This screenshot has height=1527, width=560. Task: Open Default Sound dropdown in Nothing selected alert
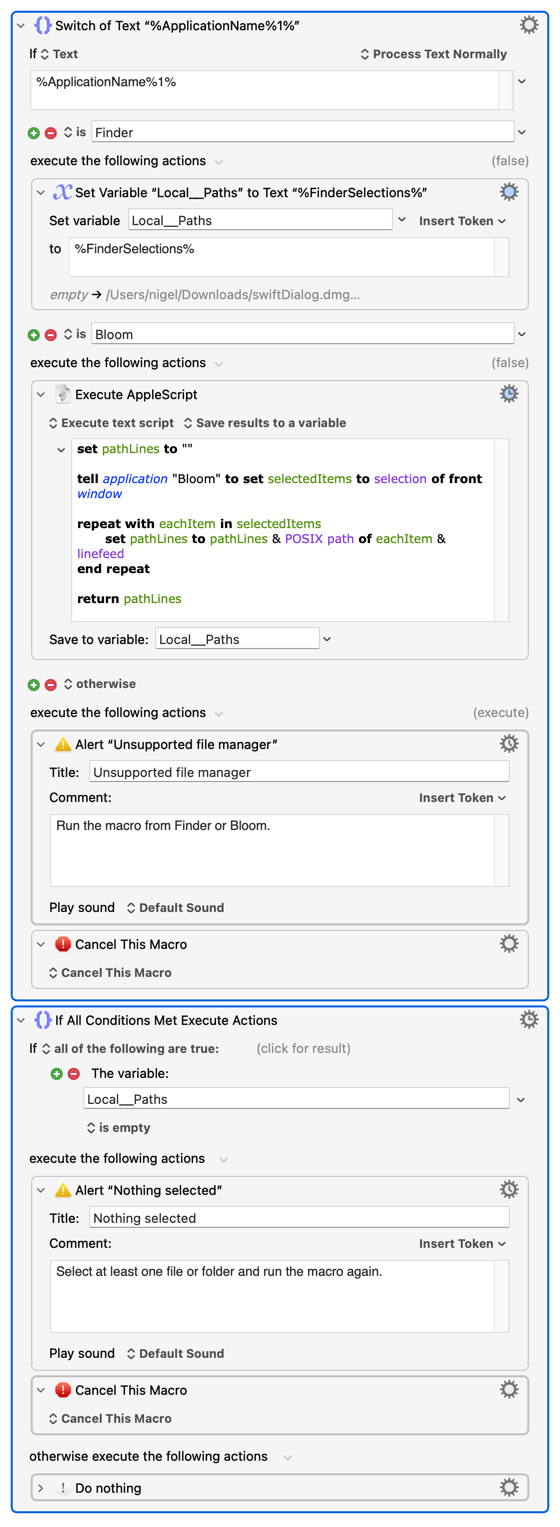[x=175, y=1353]
